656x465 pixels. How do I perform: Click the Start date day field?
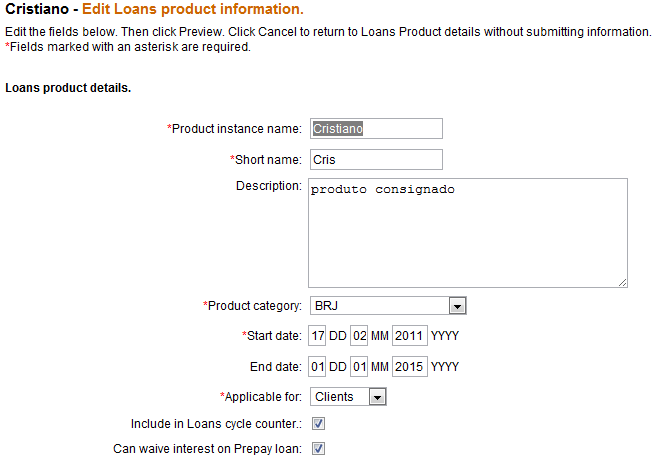click(x=318, y=336)
